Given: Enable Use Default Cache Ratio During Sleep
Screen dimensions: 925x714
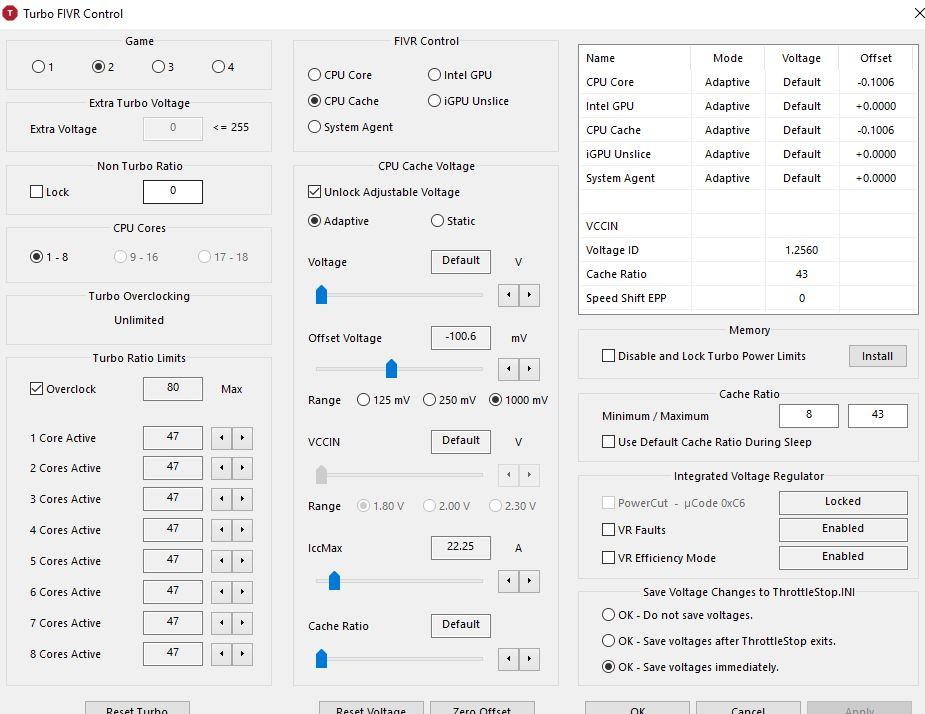Looking at the screenshot, I should 608,441.
